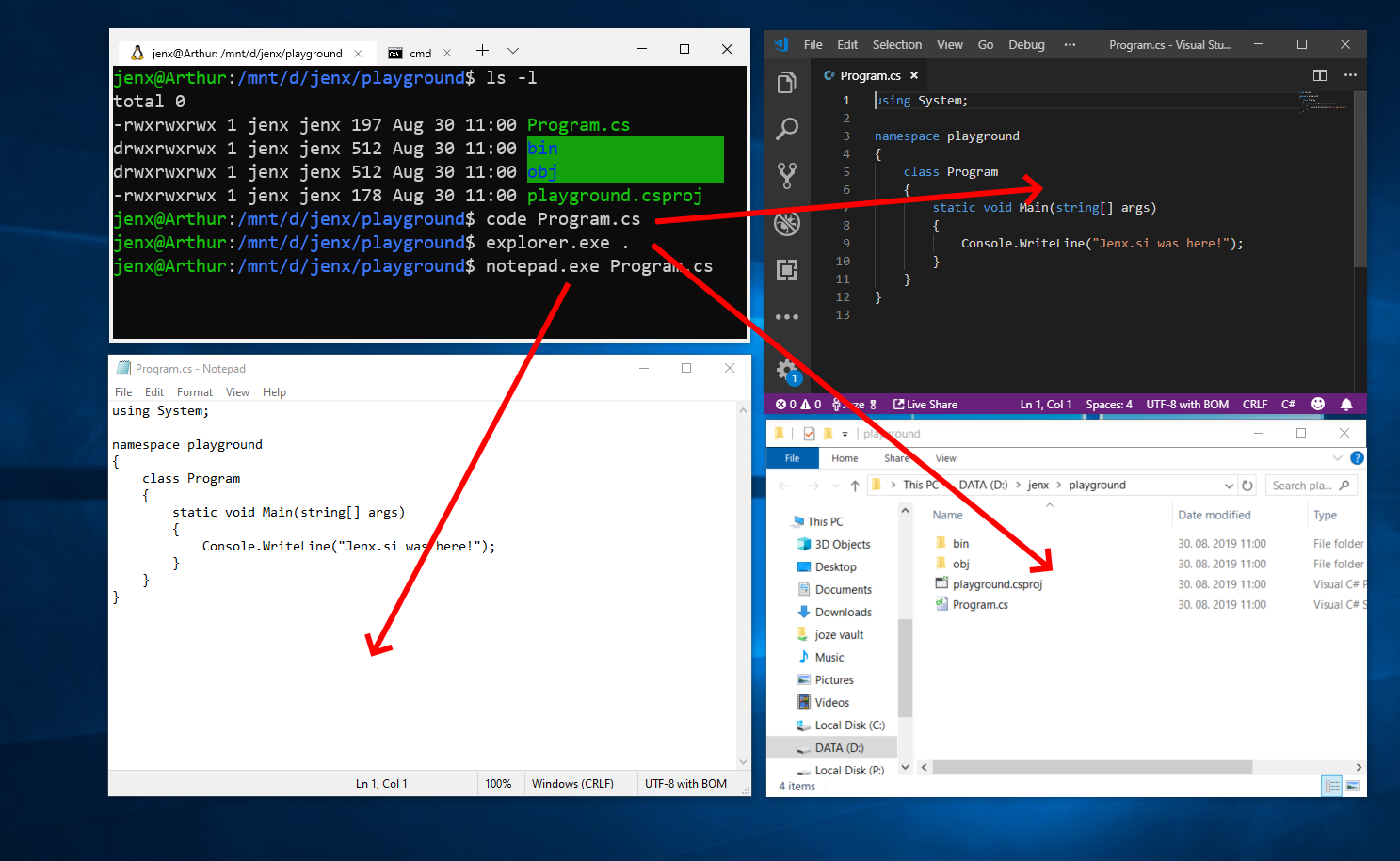Split the editor using the split icon
Viewport: 1400px width, 861px height.
pos(1320,75)
